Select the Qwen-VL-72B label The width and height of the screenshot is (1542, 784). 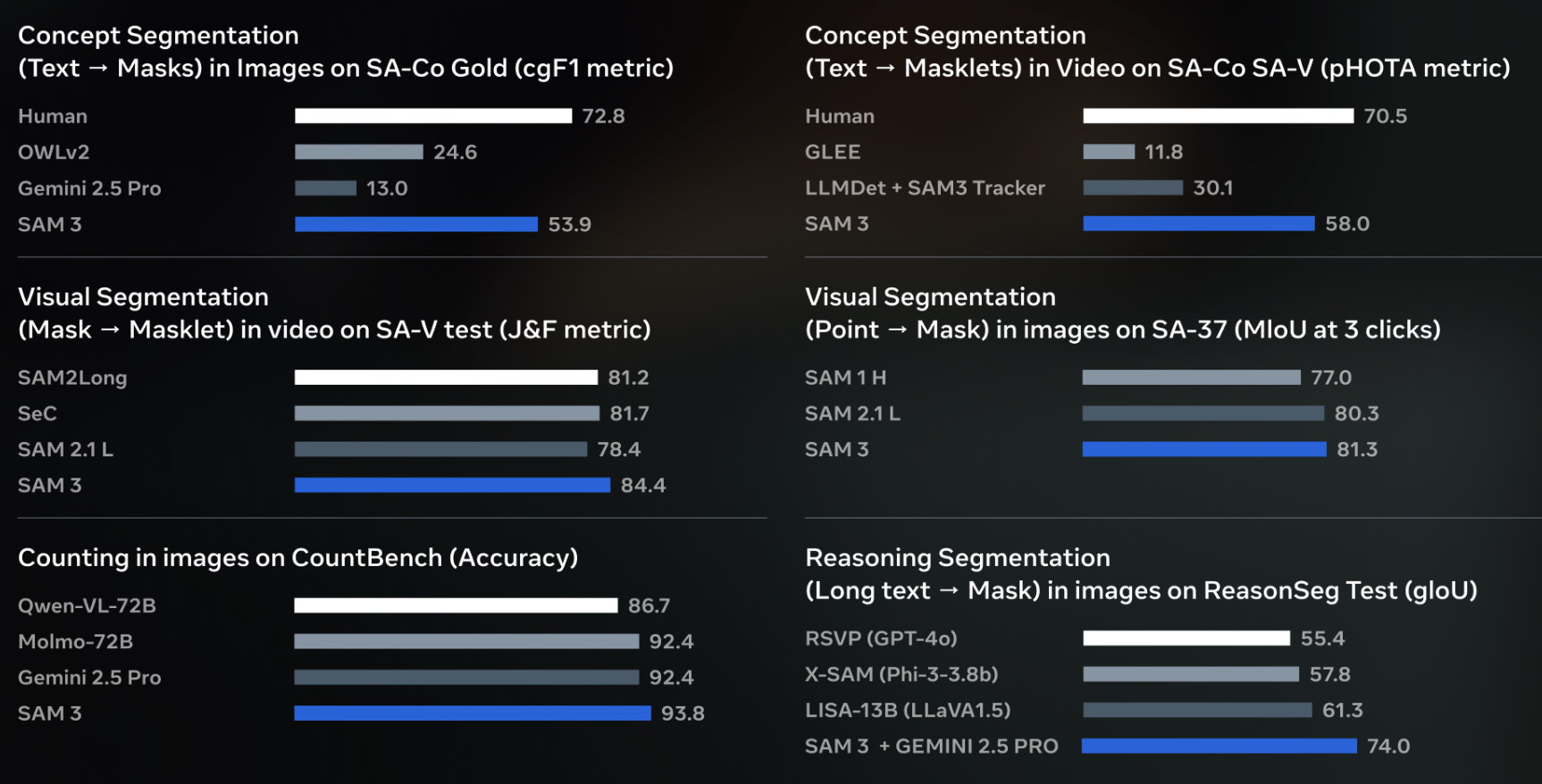point(87,605)
